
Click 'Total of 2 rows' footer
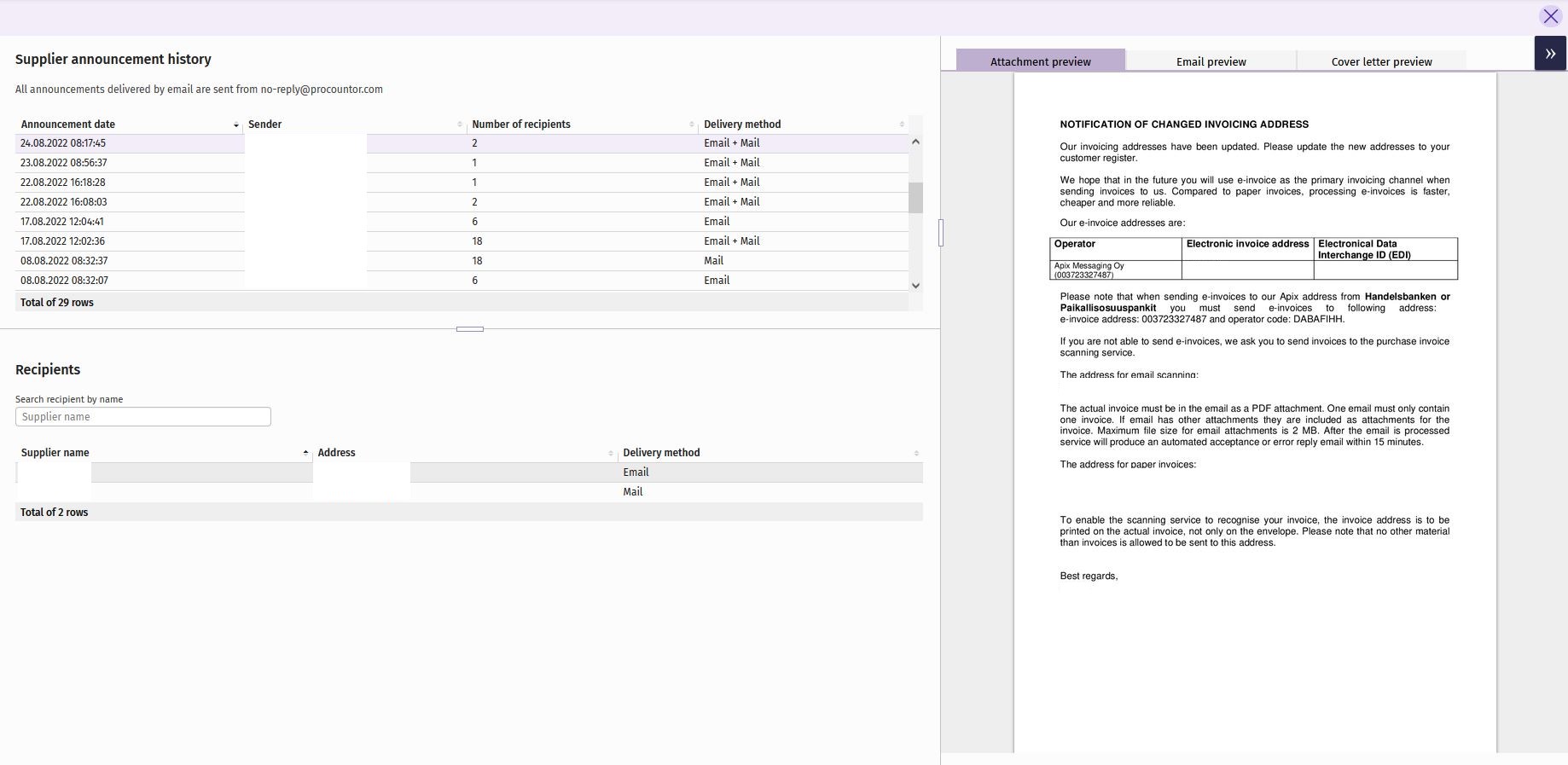click(55, 512)
